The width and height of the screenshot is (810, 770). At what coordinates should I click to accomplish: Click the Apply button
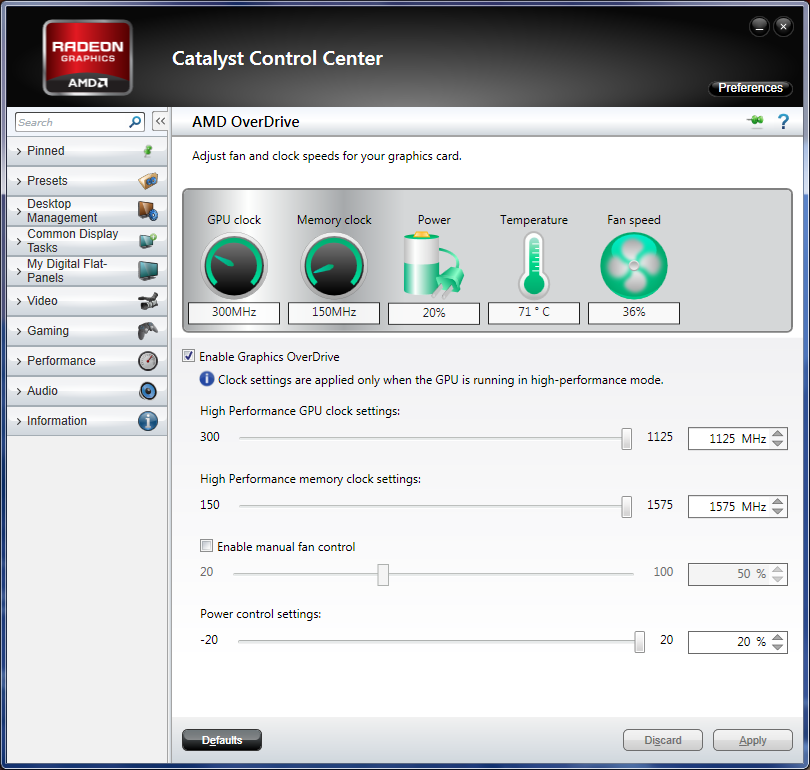[x=753, y=740]
